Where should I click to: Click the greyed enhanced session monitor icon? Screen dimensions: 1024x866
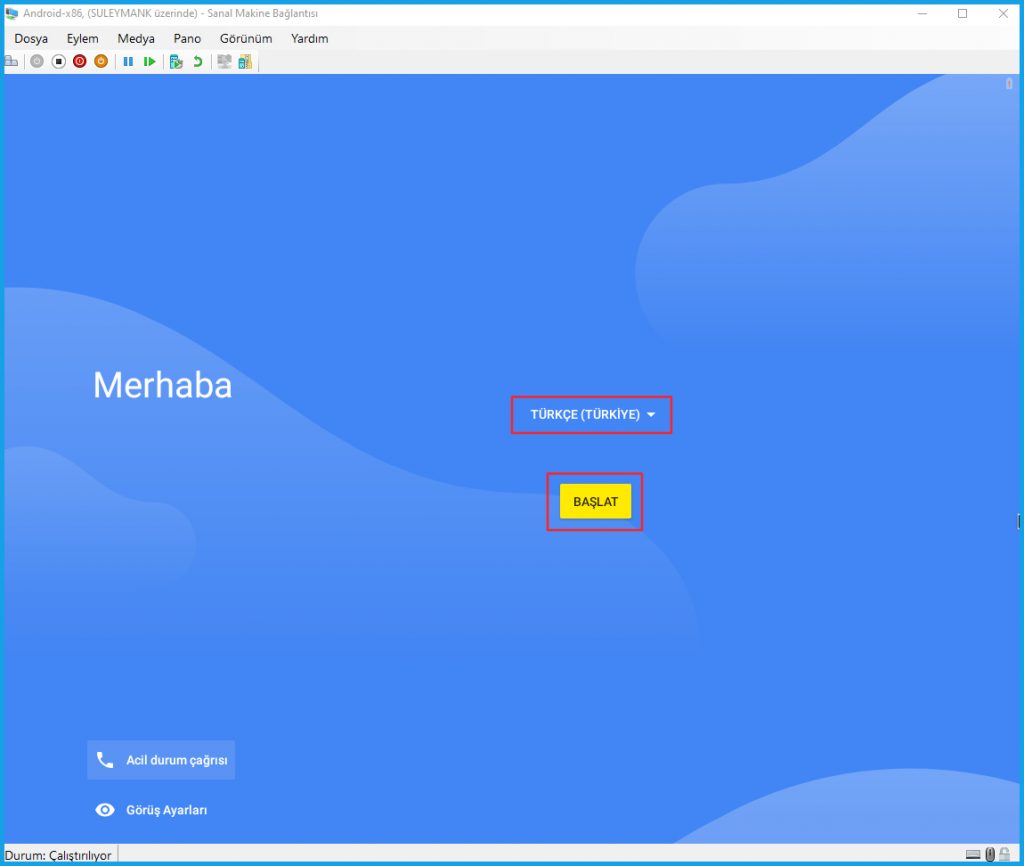pyautogui.click(x=225, y=61)
